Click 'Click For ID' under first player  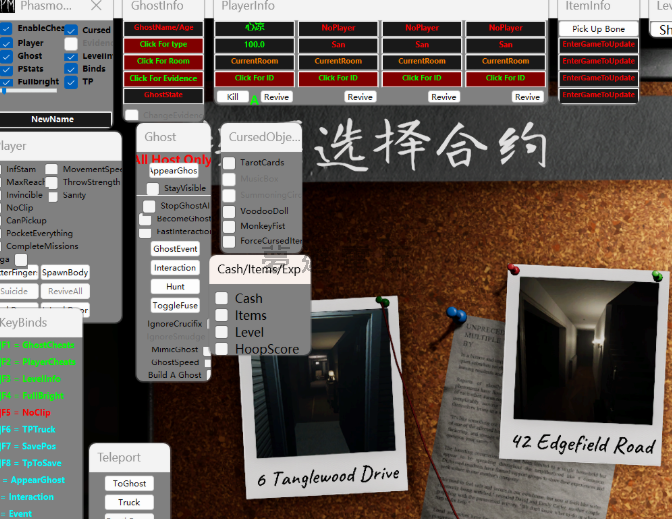pyautogui.click(x=255, y=78)
